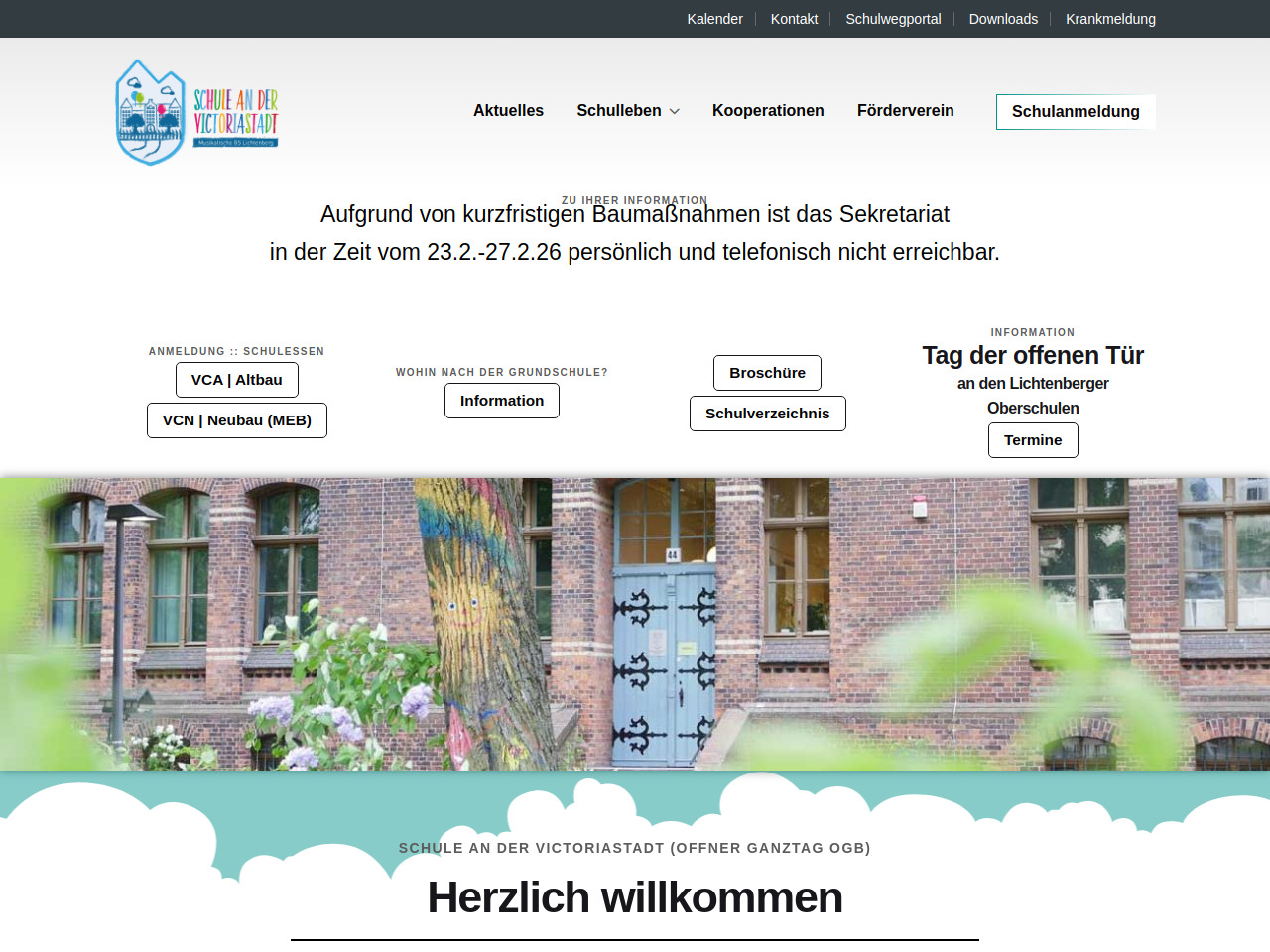Screen dimensions: 1270x952
Task: Open the Broschüre button
Action: 767,373
